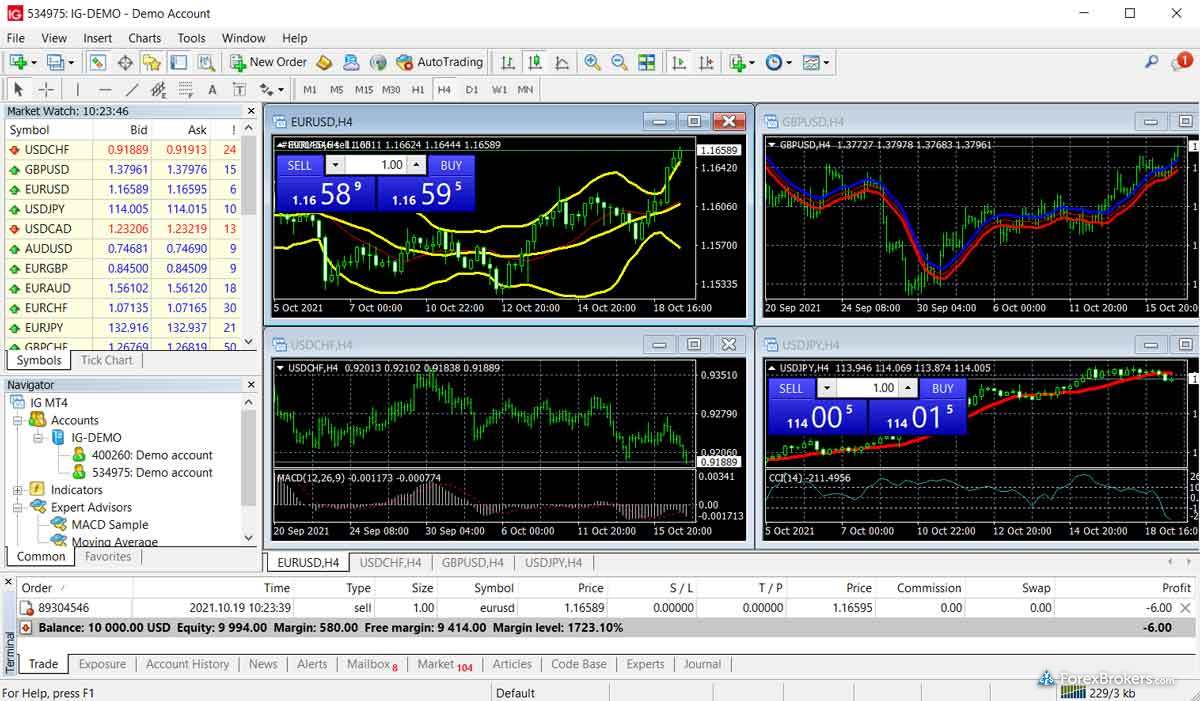This screenshot has width=1200, height=701.
Task: Expand the Indicators tree node
Action: [x=18, y=490]
